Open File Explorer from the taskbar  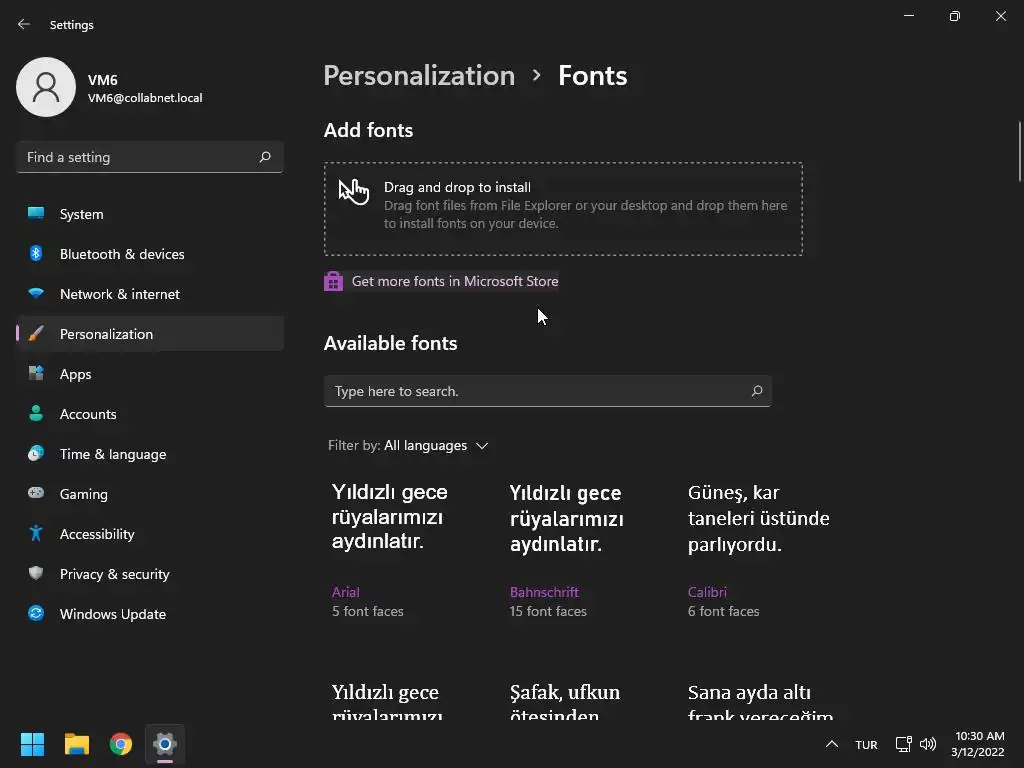pyautogui.click(x=77, y=744)
